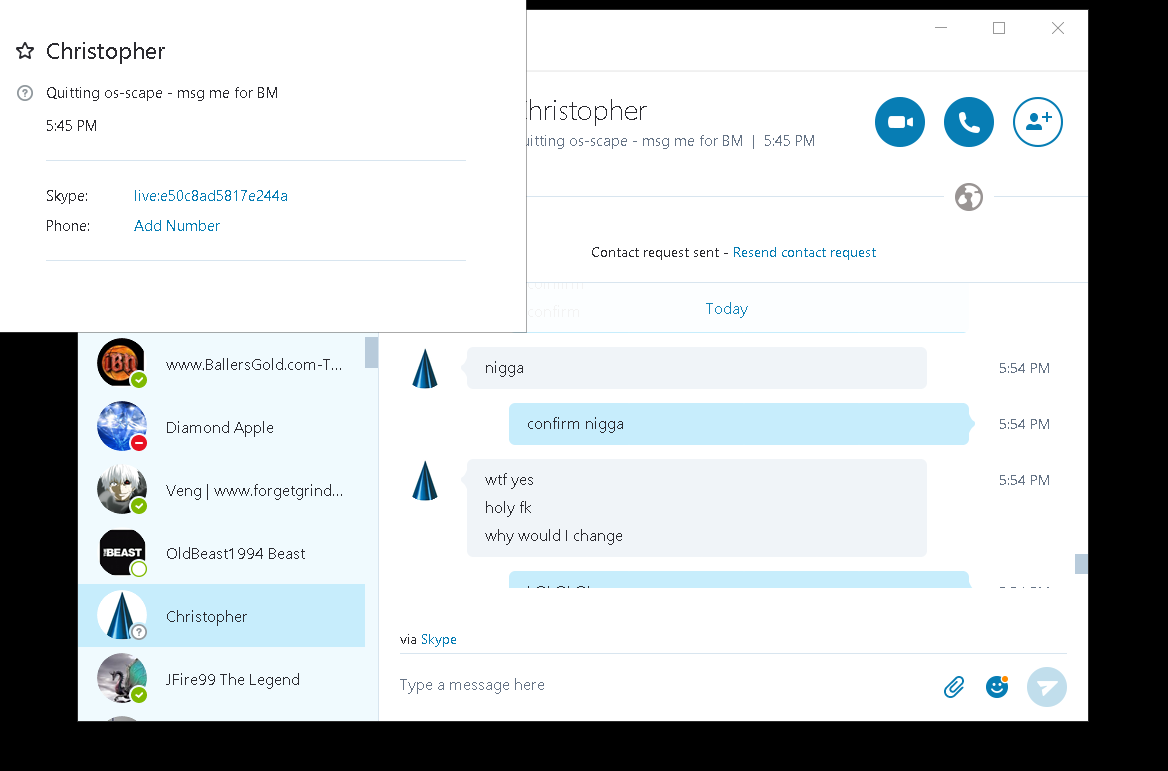
Task: Click Christopher name in profile popup
Action: coord(106,51)
